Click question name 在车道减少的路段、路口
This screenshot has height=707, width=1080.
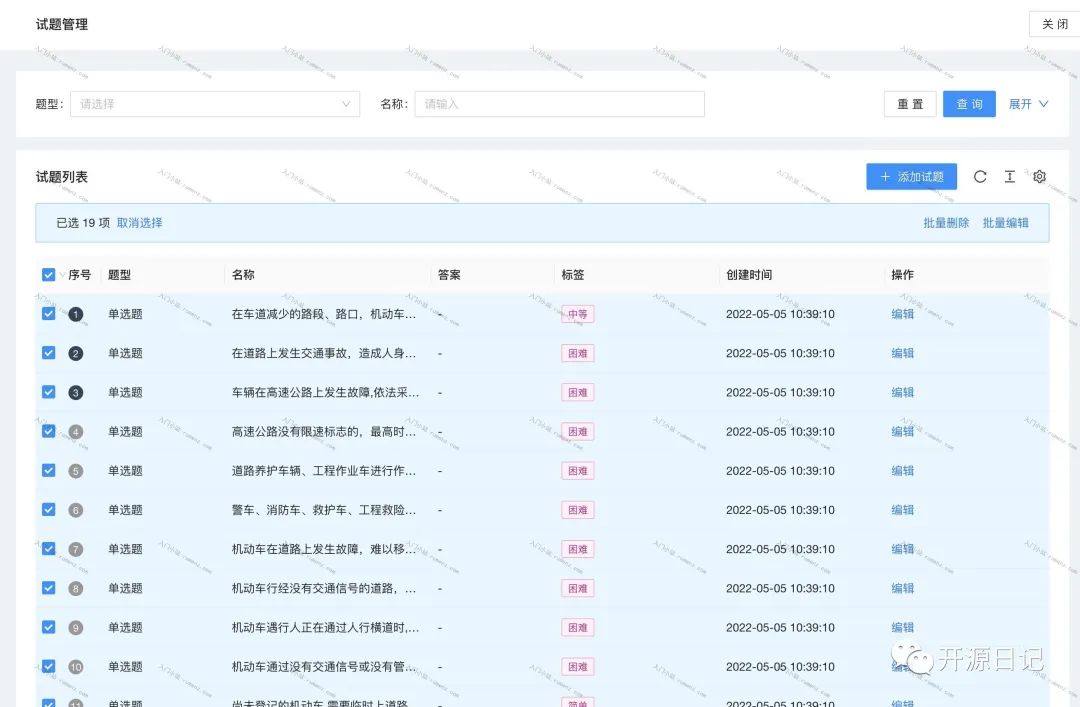tap(324, 314)
